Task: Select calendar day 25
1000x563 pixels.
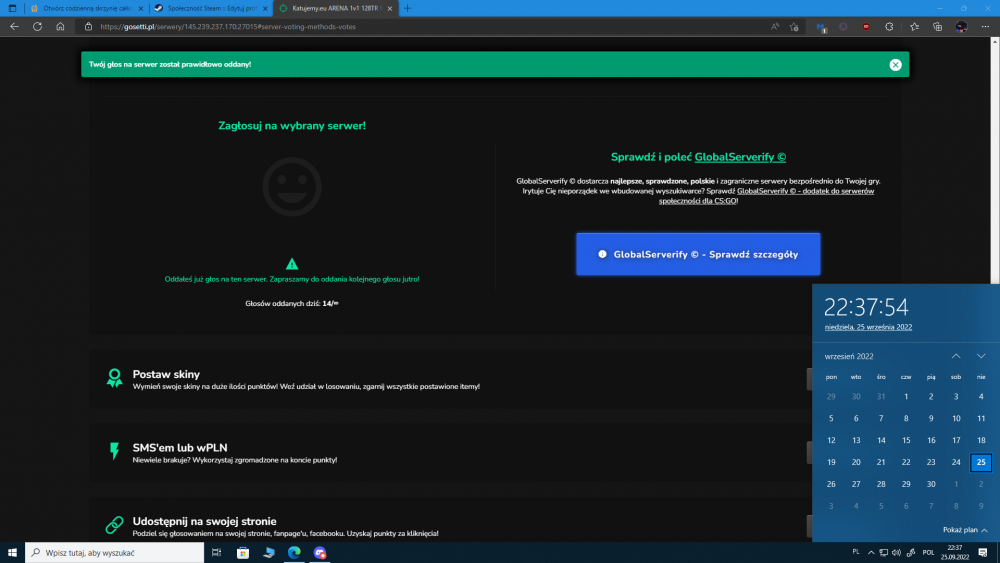Action: pyautogui.click(x=981, y=462)
